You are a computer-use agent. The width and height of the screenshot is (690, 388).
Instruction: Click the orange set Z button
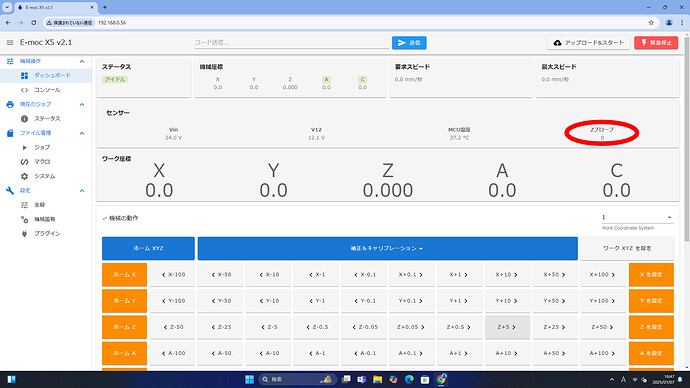(651, 327)
